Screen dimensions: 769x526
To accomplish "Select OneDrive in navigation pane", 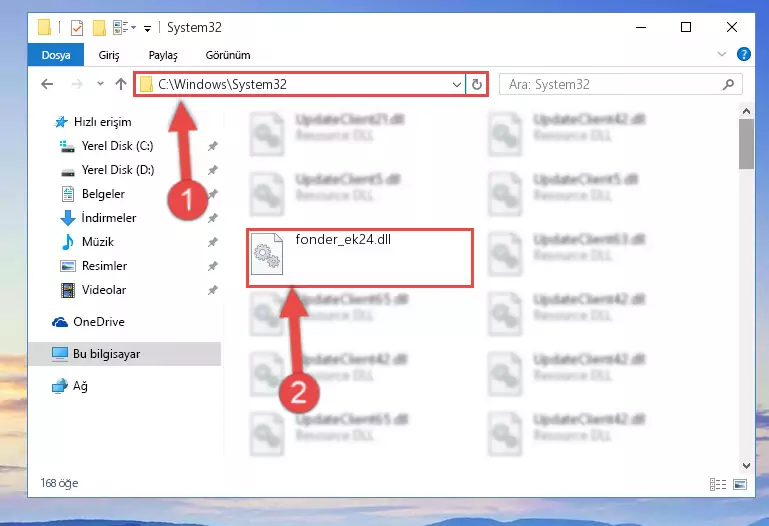I will click(x=98, y=322).
